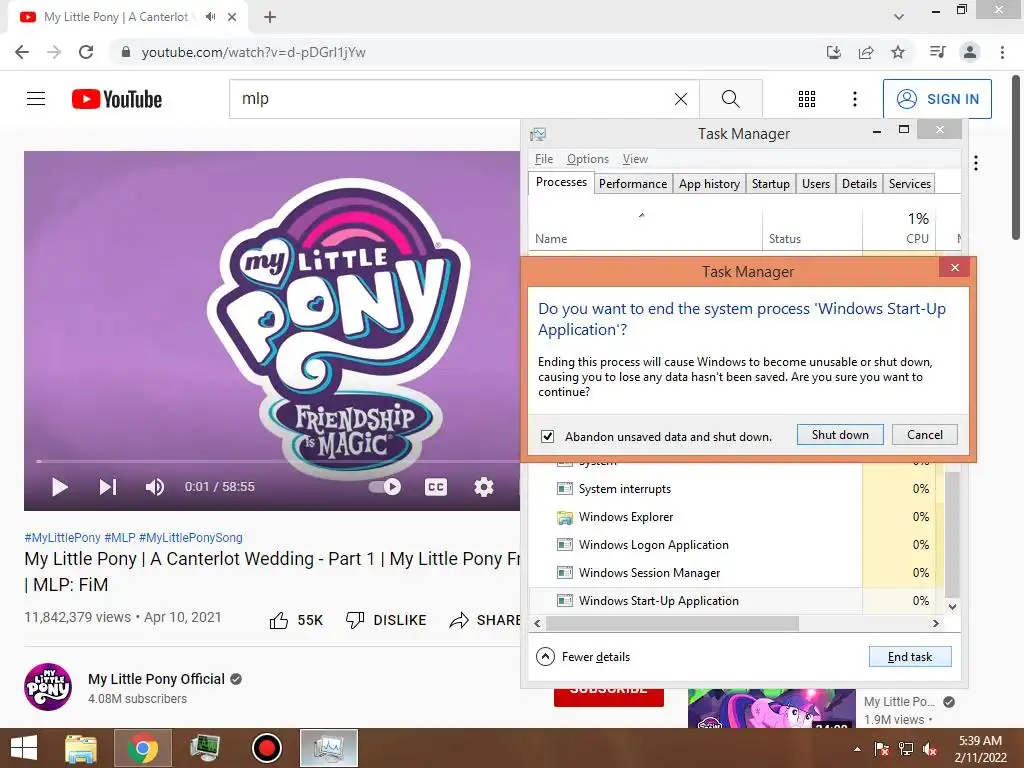
Task: Dislike the video
Action: (386, 620)
